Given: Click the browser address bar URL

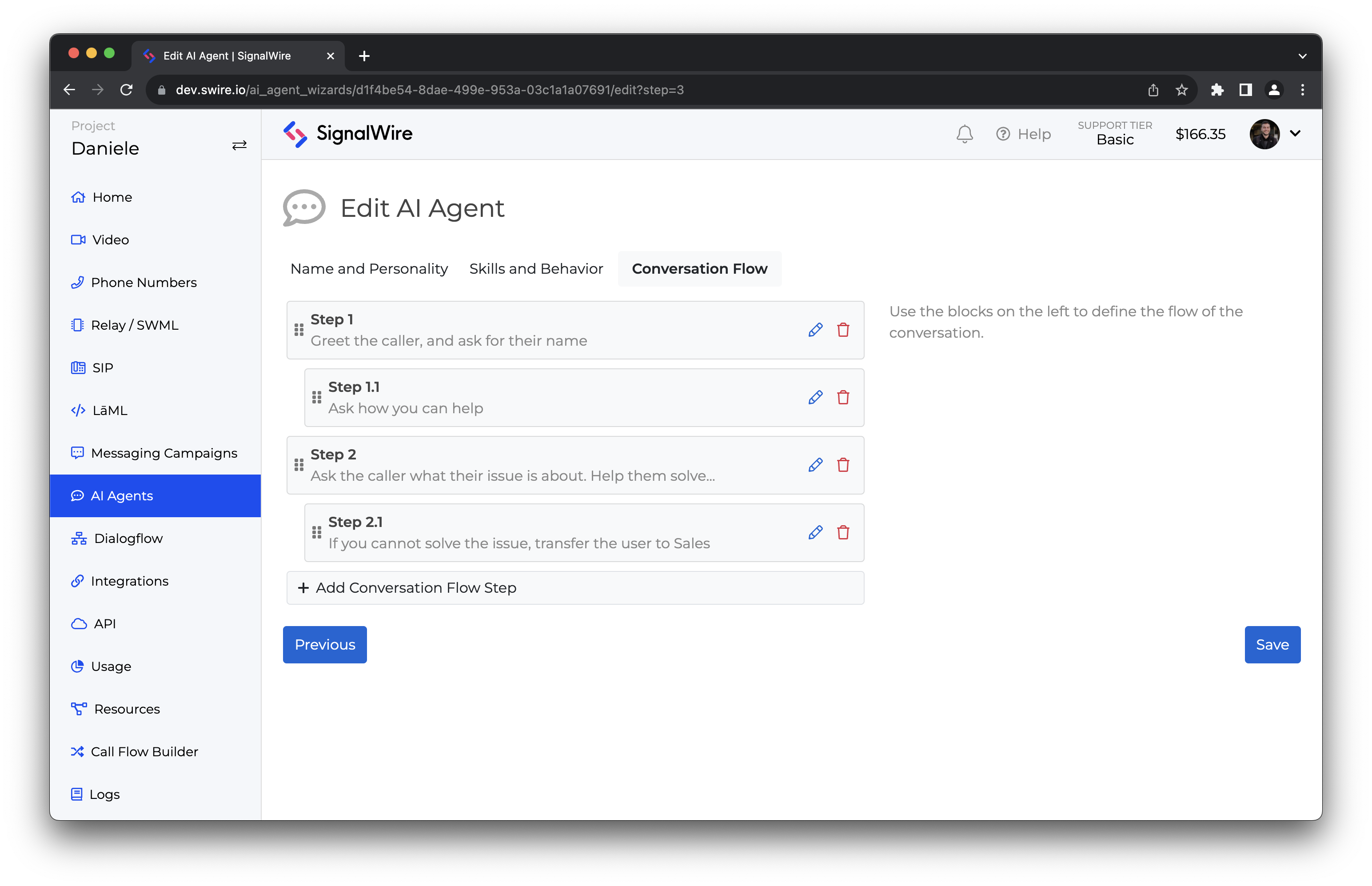Looking at the screenshot, I should click(430, 90).
